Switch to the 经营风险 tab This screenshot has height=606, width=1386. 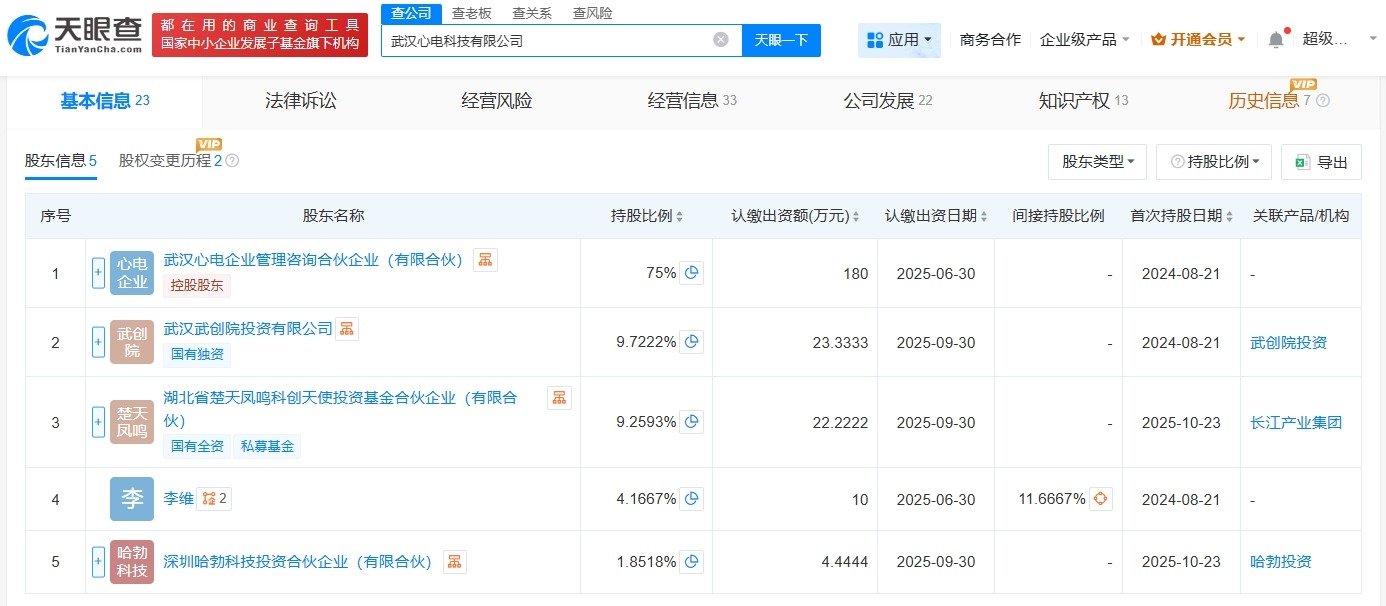coord(496,100)
